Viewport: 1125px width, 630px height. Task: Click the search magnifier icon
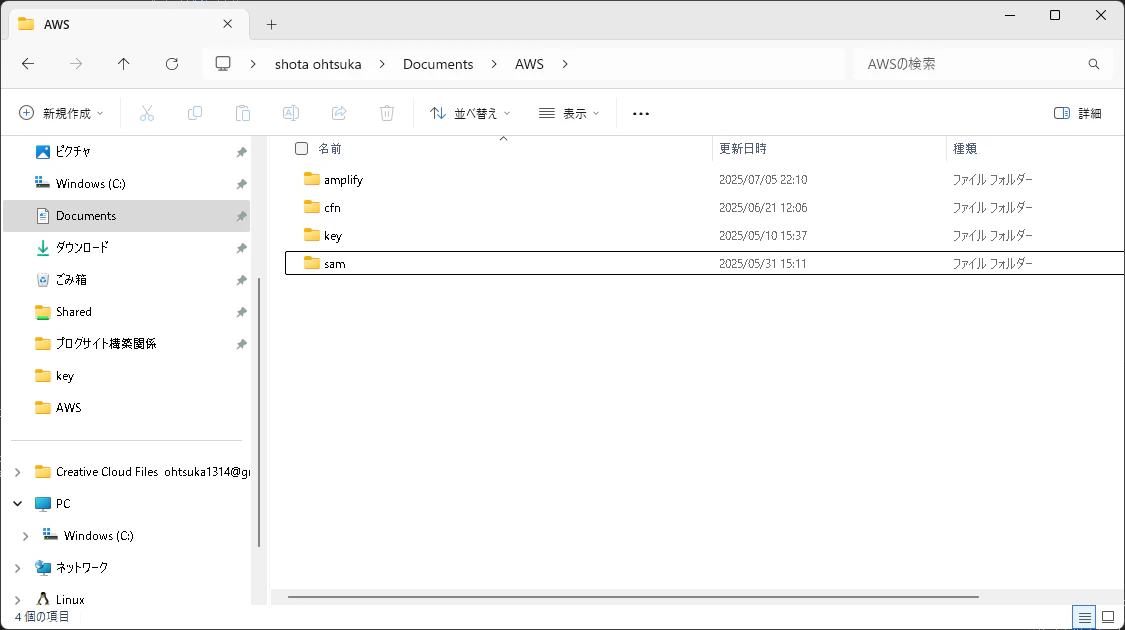tap(1093, 64)
